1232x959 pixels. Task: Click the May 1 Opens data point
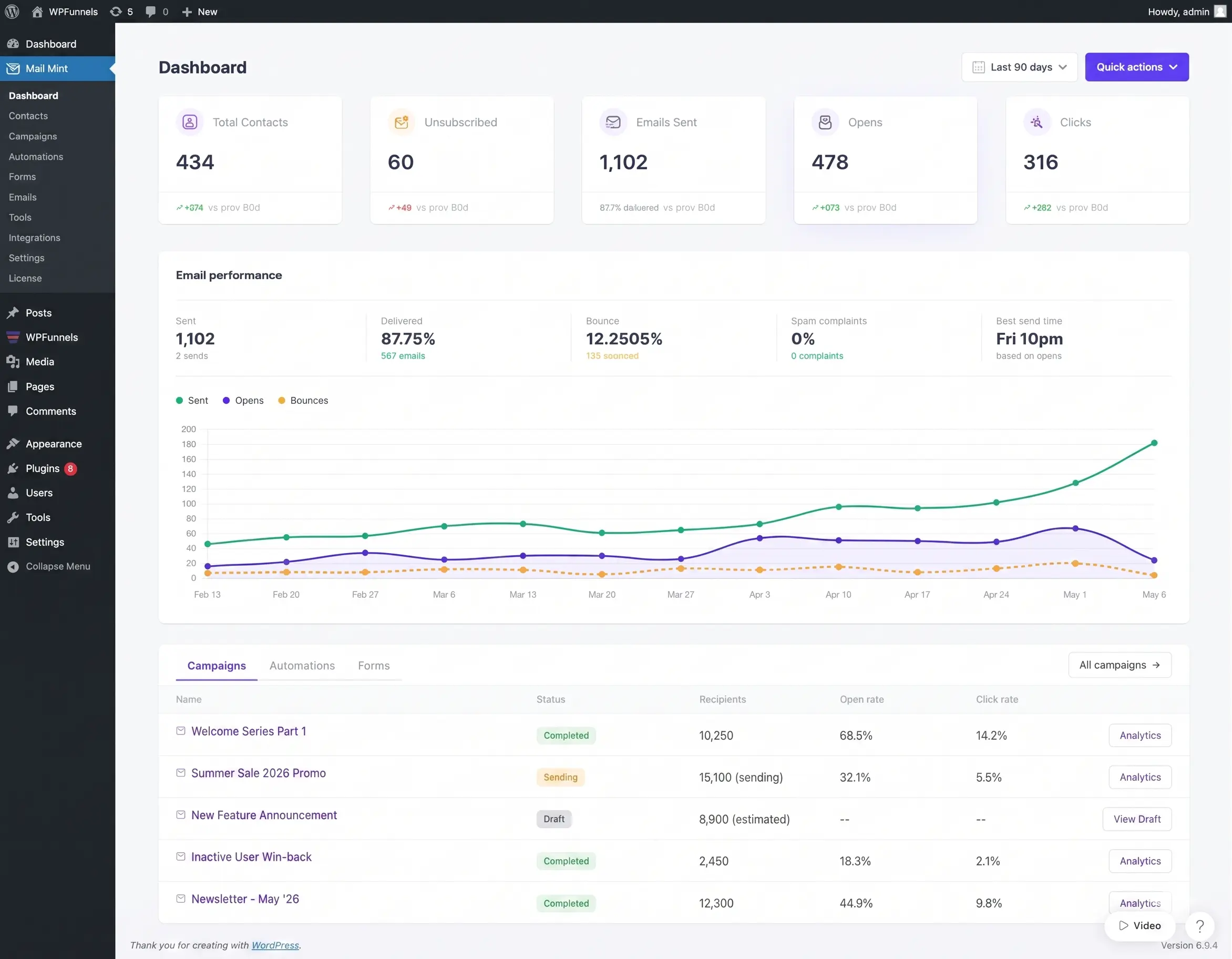point(1075,529)
